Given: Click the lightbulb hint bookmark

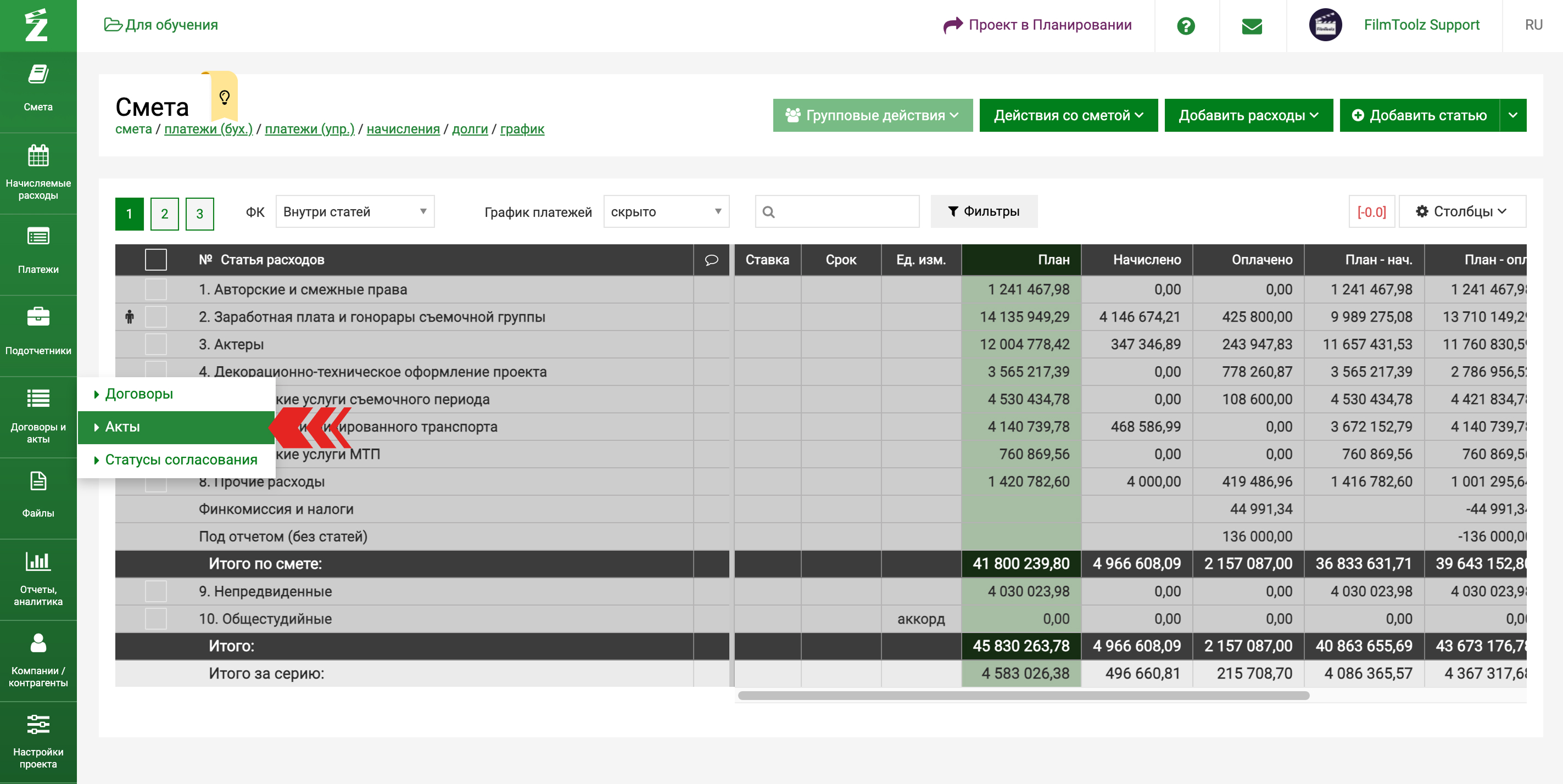Looking at the screenshot, I should pos(225,97).
